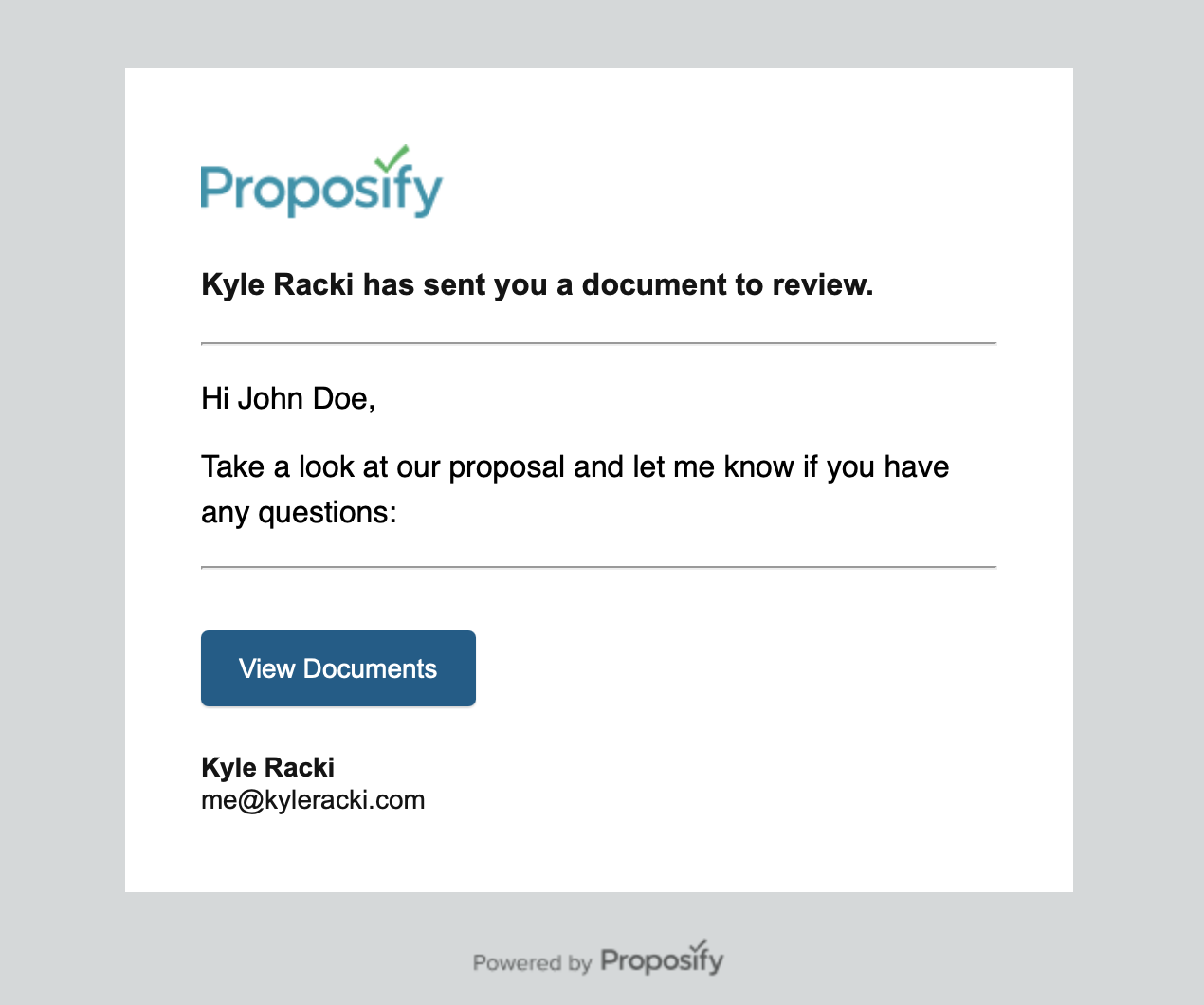
Task: Click the green checkmark above header logo
Action: click(x=392, y=157)
